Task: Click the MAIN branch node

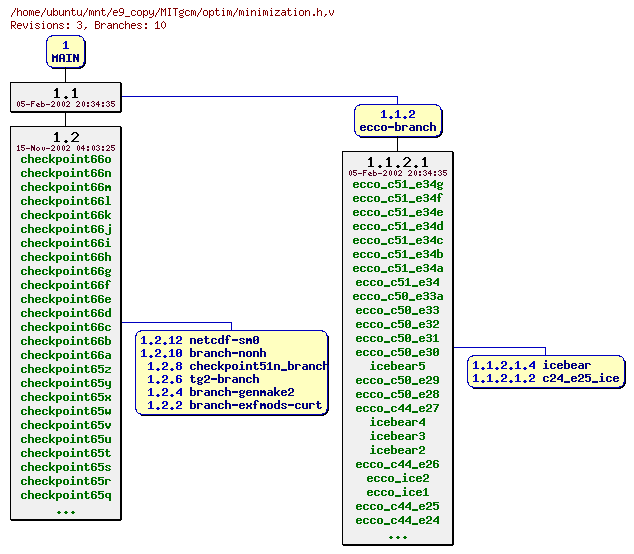Action: [x=66, y=52]
